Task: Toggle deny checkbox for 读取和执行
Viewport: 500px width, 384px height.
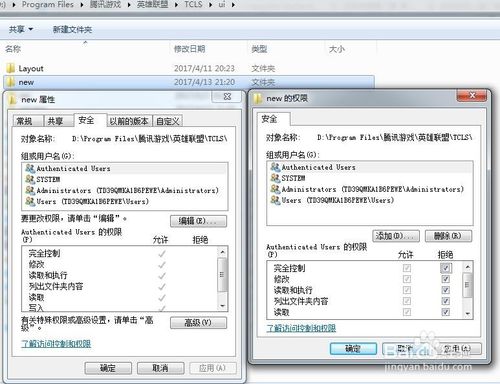Action: 446,290
